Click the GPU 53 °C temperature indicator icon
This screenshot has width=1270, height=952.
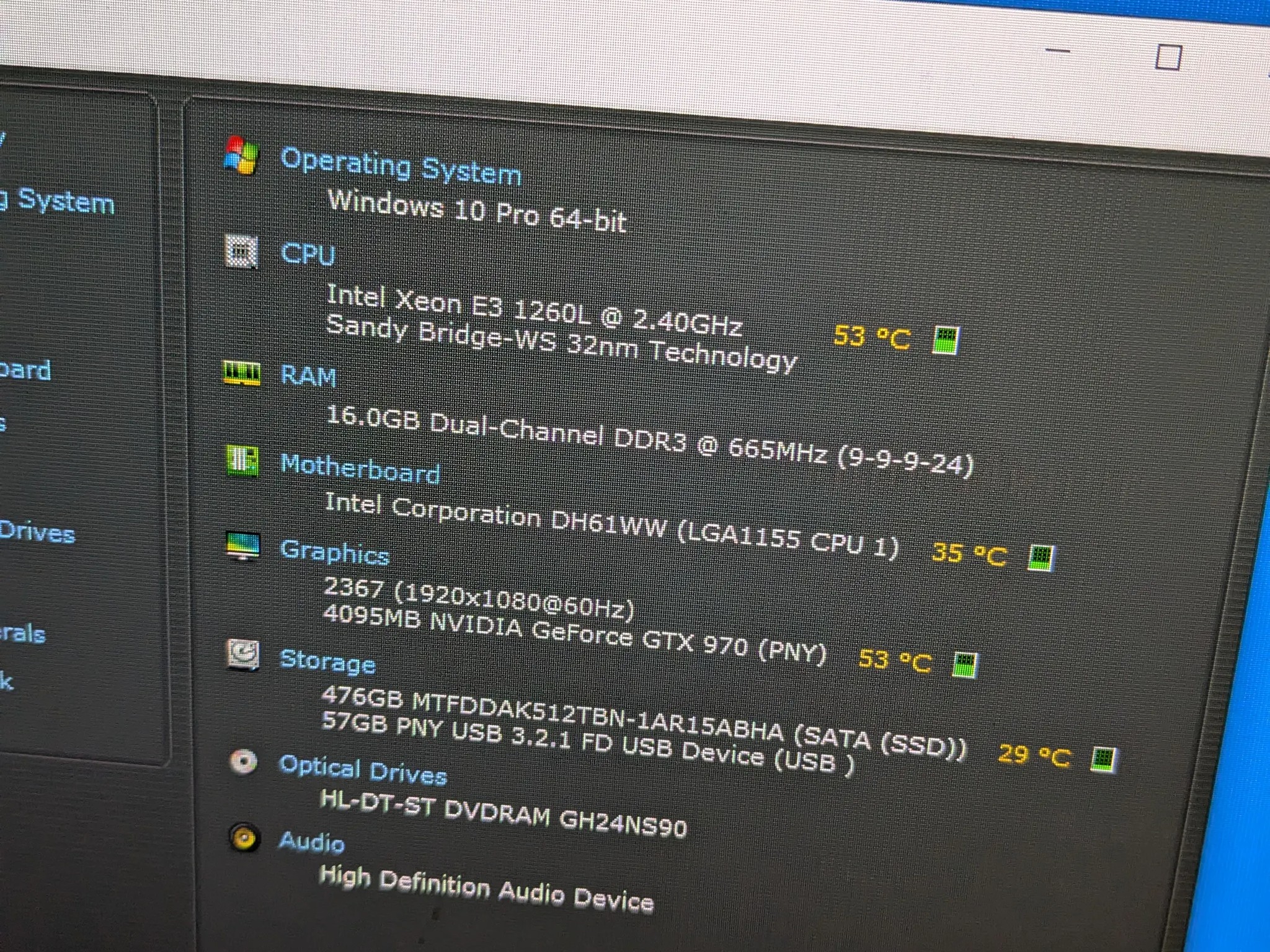tap(964, 665)
